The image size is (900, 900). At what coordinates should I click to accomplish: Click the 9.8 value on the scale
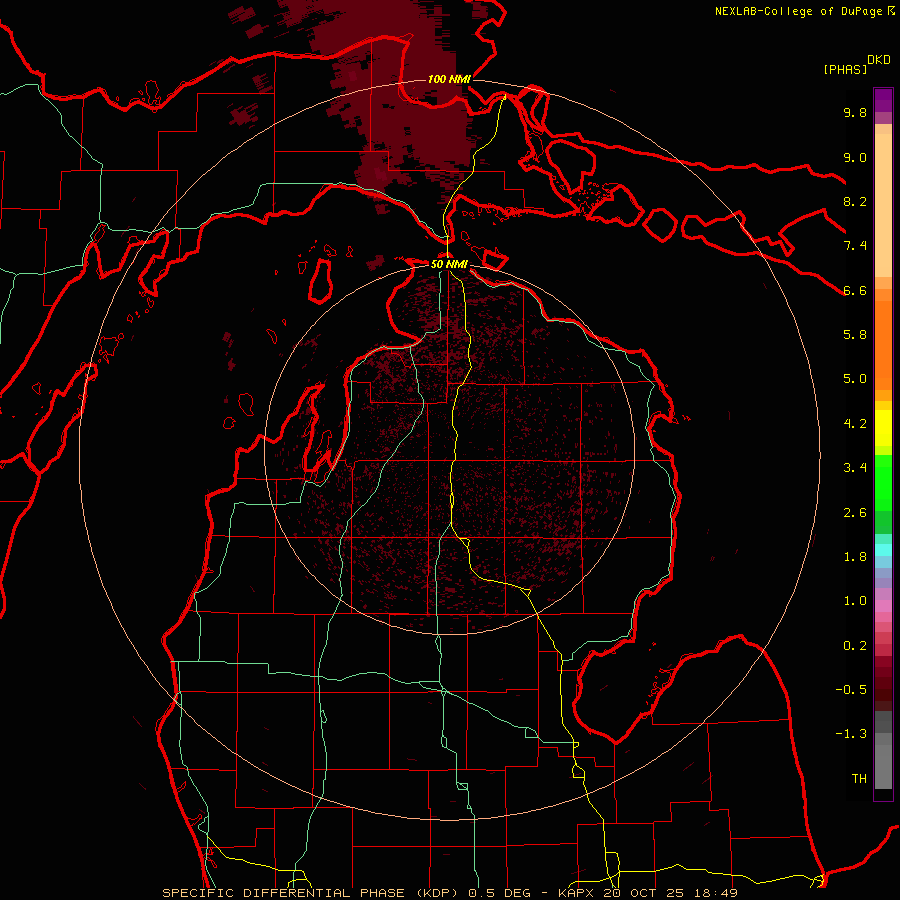(x=855, y=112)
